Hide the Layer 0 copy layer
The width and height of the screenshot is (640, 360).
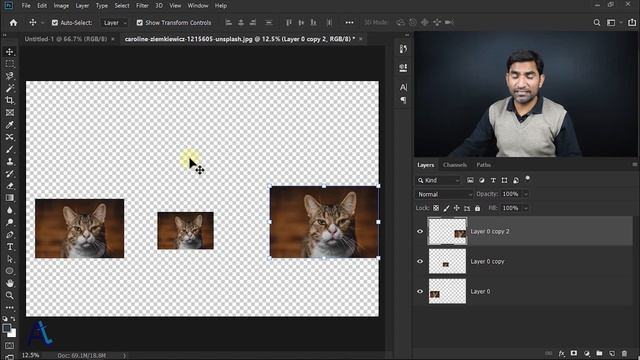420,261
